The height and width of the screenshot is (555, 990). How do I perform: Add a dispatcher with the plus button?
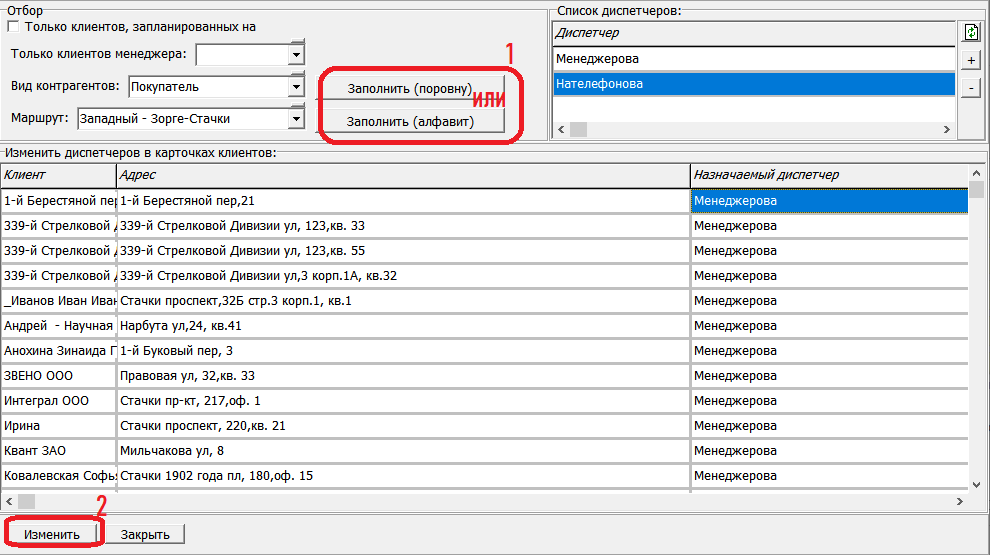click(971, 61)
